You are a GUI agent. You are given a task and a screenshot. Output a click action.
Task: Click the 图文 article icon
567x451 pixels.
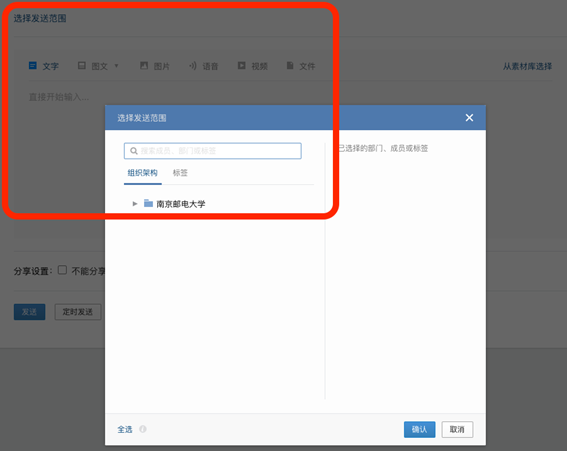click(x=82, y=65)
